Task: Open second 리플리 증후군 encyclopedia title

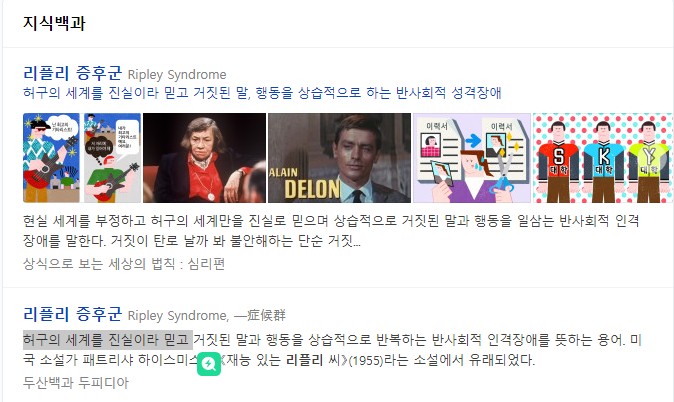Action: (x=73, y=314)
